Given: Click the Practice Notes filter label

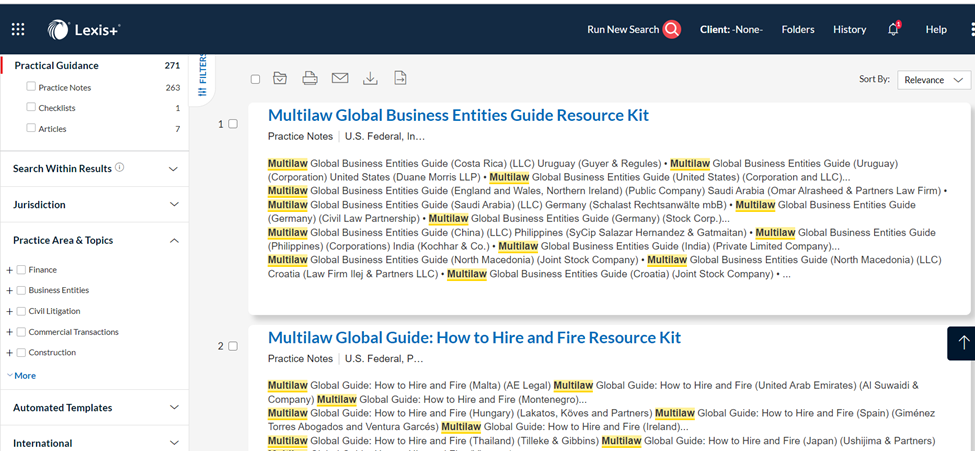Looking at the screenshot, I should pyautogui.click(x=65, y=88).
